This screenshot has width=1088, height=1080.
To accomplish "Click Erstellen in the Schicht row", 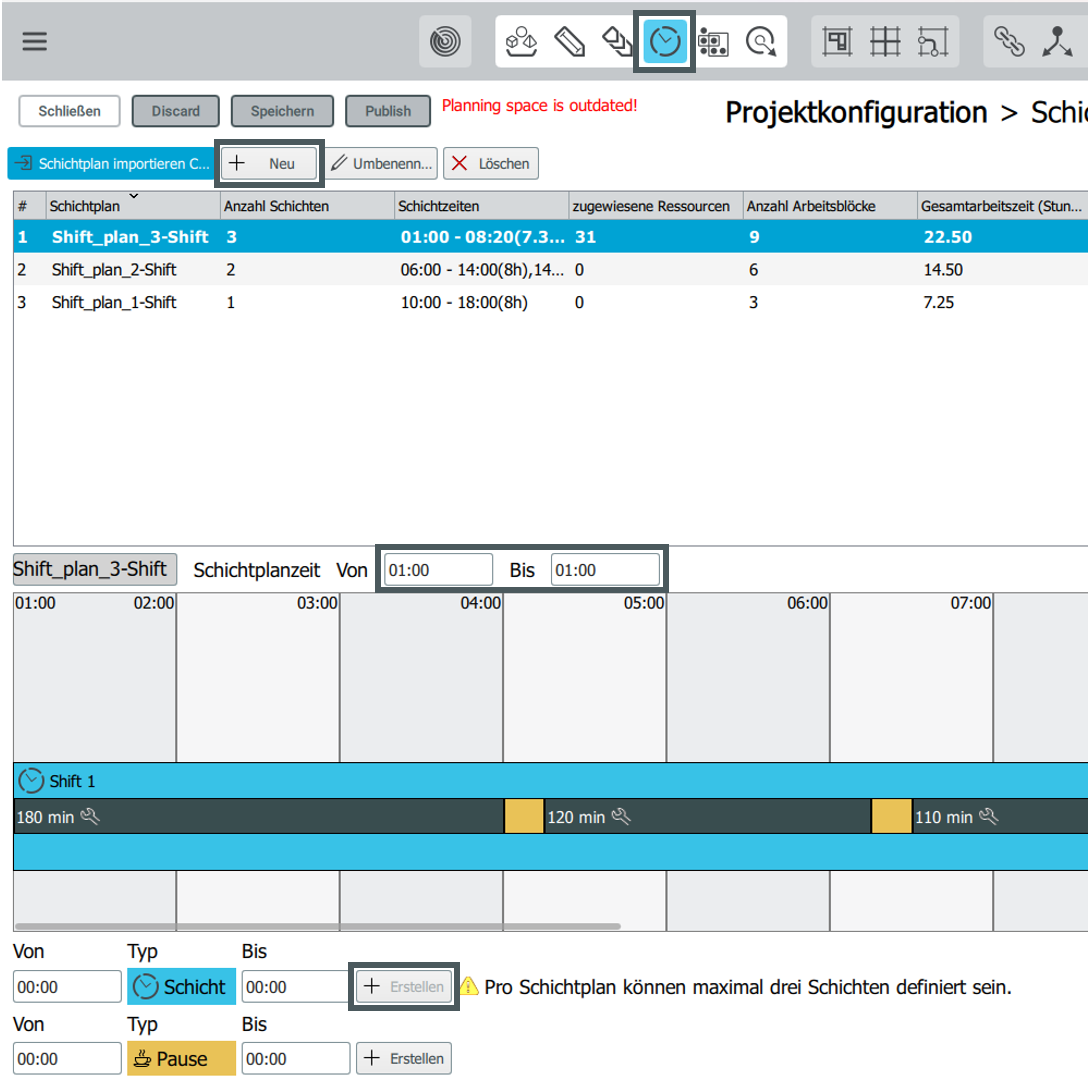I will [404, 986].
